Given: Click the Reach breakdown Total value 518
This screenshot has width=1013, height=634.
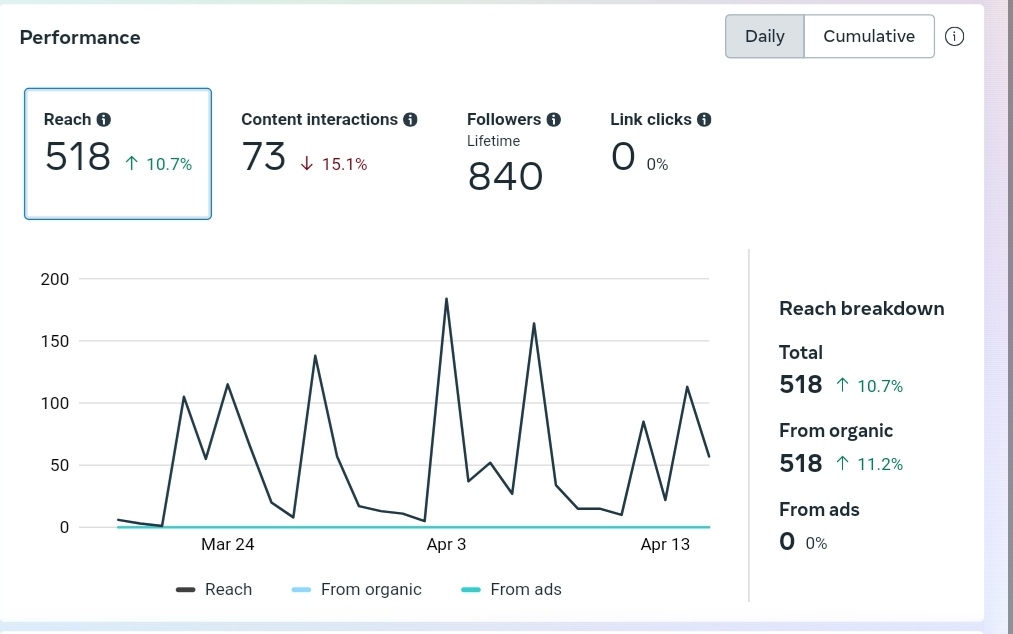Looking at the screenshot, I should [x=800, y=385].
